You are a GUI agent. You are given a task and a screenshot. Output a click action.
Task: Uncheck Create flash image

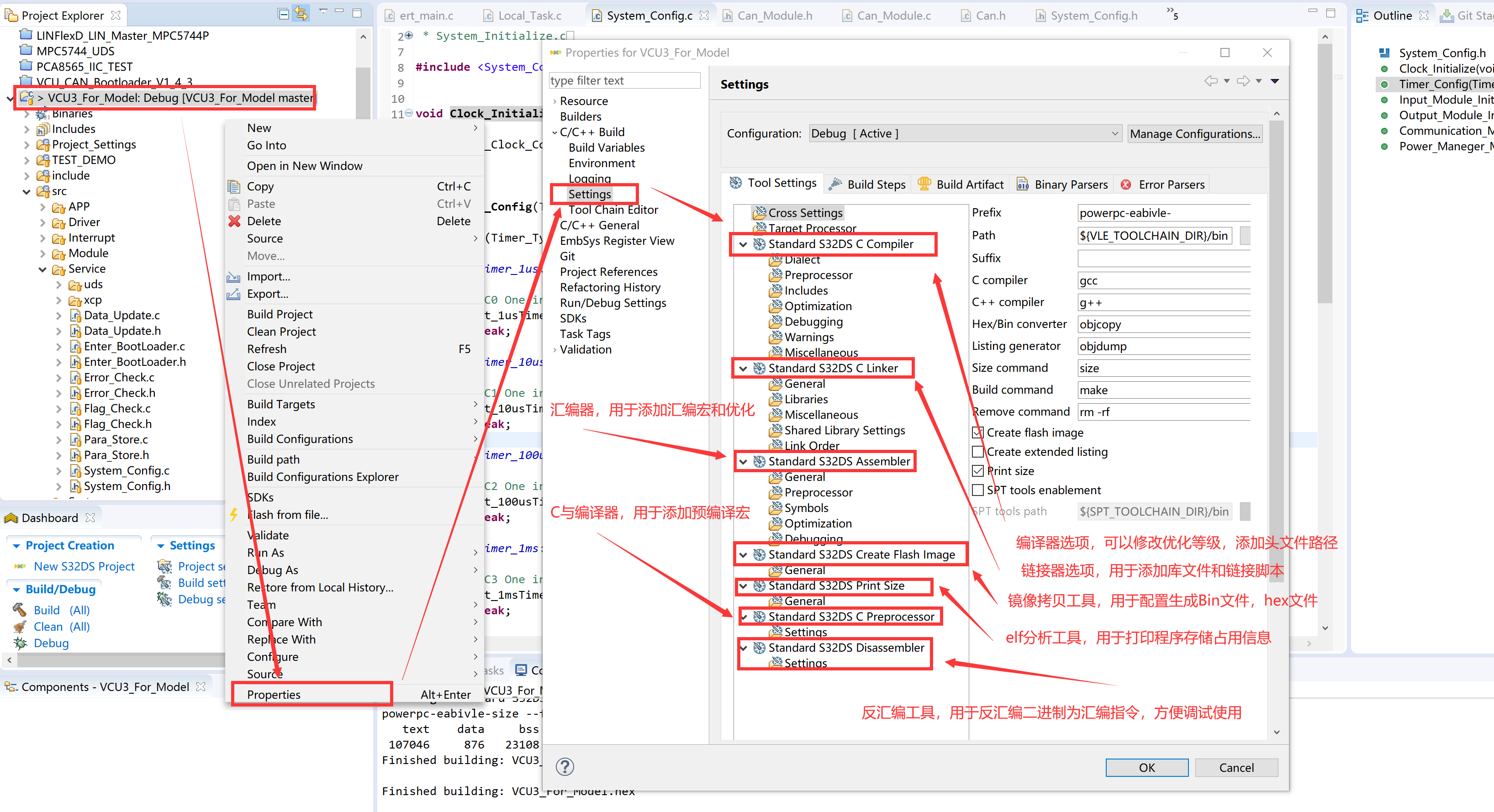tap(977, 432)
